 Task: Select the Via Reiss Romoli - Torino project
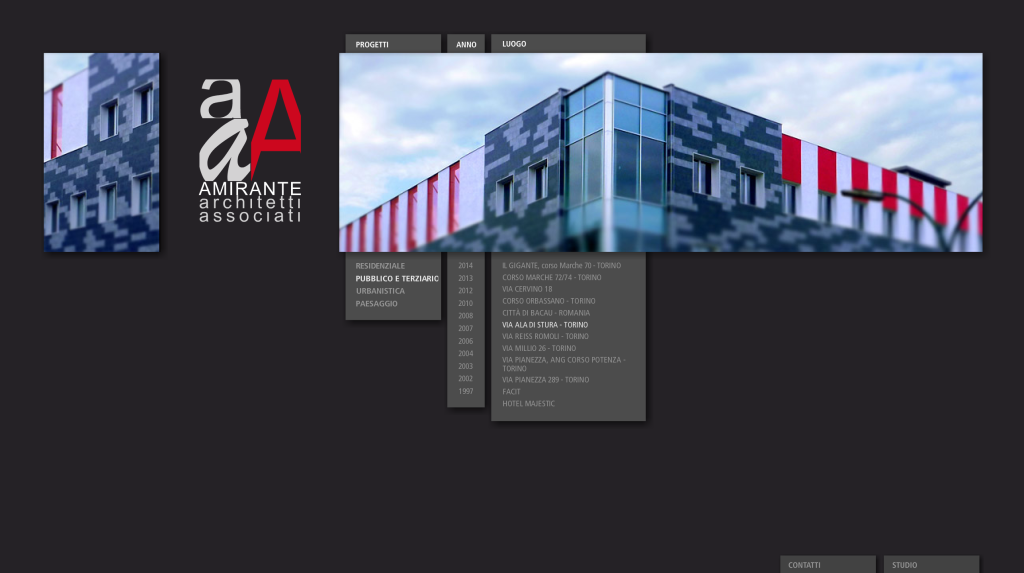click(x=545, y=337)
